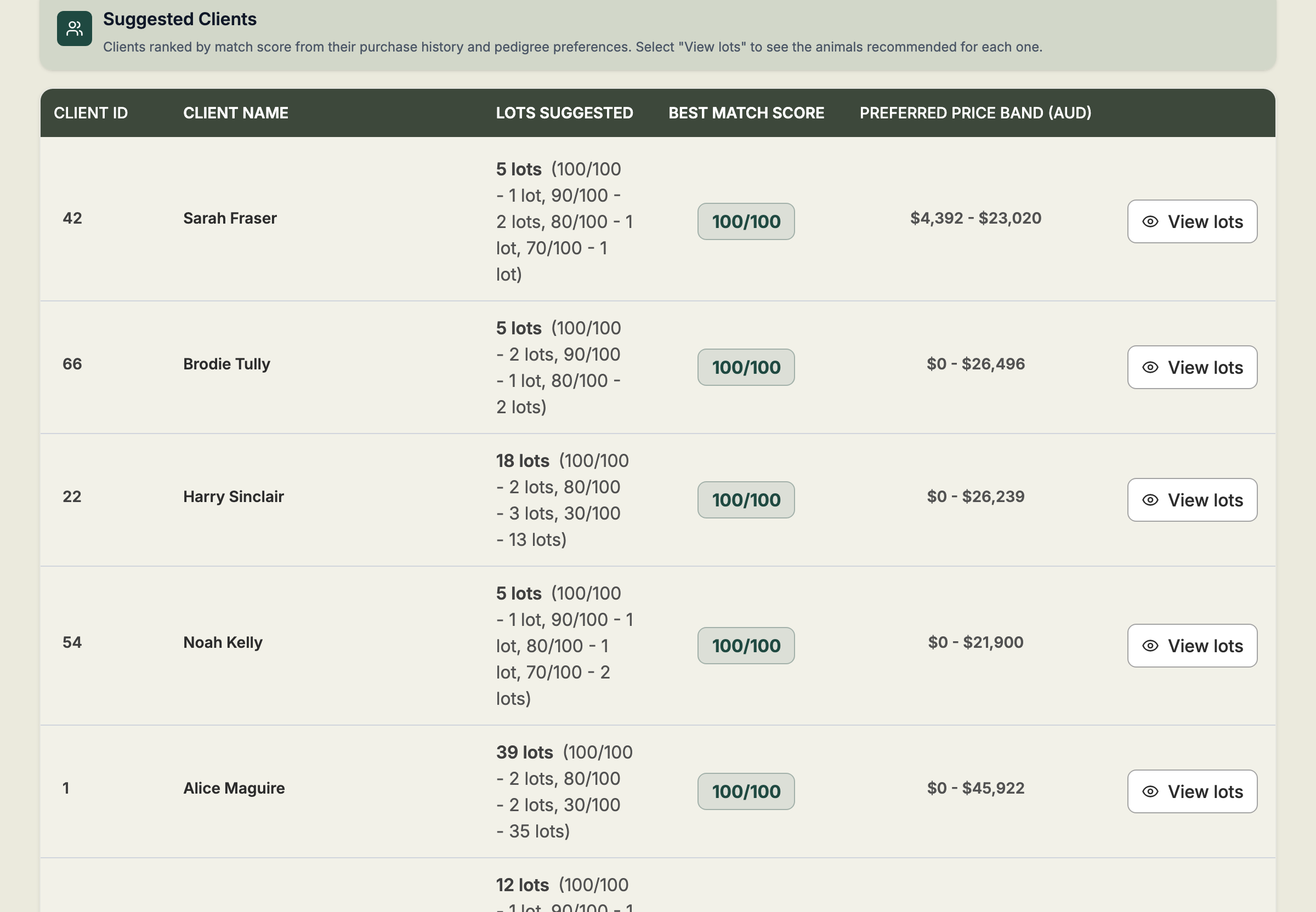Click the BEST MATCH SCORE column header
This screenshot has height=912, width=1316.
(x=746, y=113)
